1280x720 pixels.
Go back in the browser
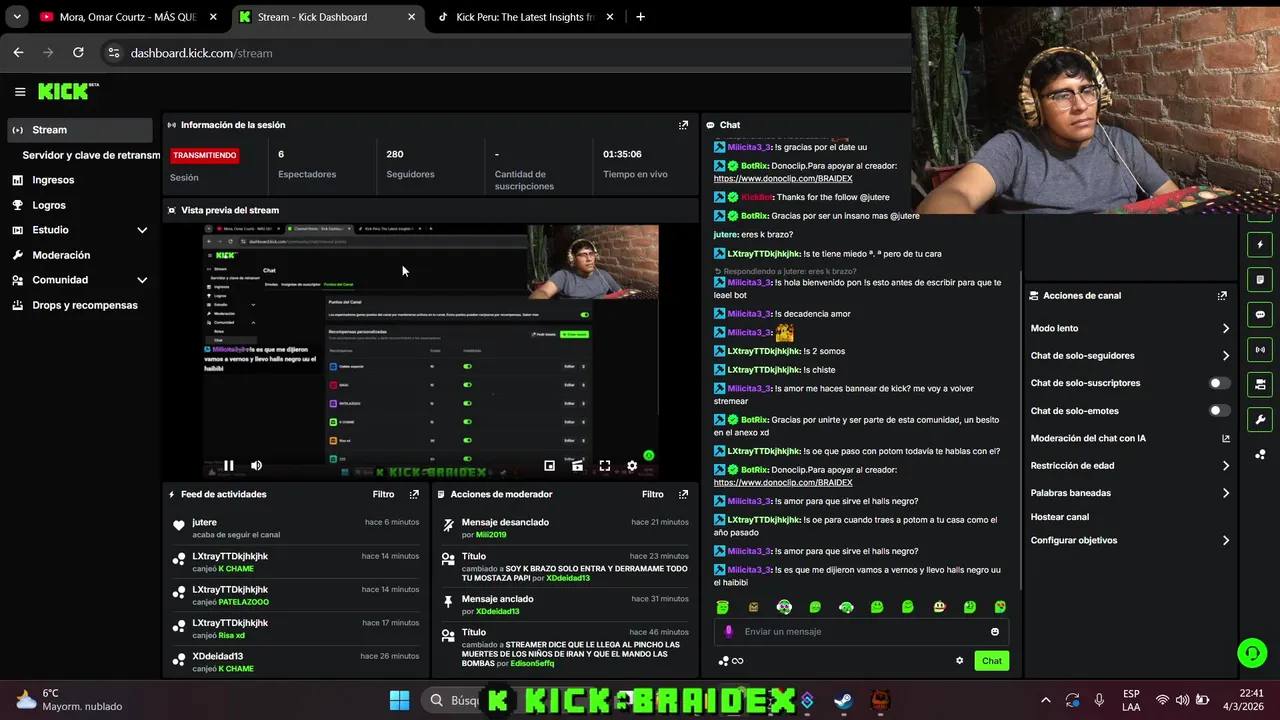click(x=18, y=53)
